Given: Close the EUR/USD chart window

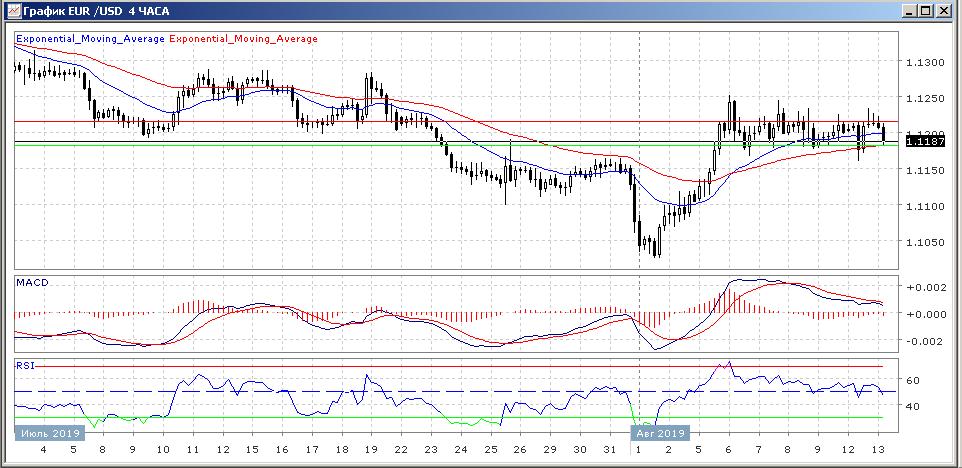Looking at the screenshot, I should 943,11.
